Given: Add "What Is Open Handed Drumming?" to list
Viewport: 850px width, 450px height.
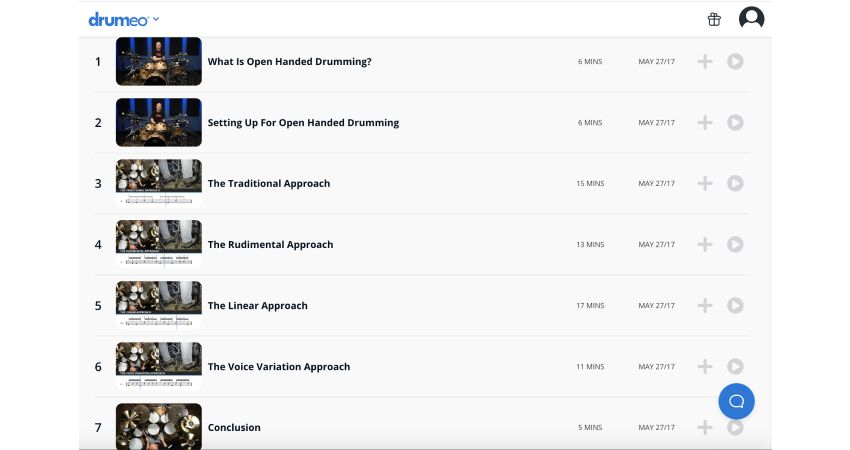Looking at the screenshot, I should coord(705,62).
